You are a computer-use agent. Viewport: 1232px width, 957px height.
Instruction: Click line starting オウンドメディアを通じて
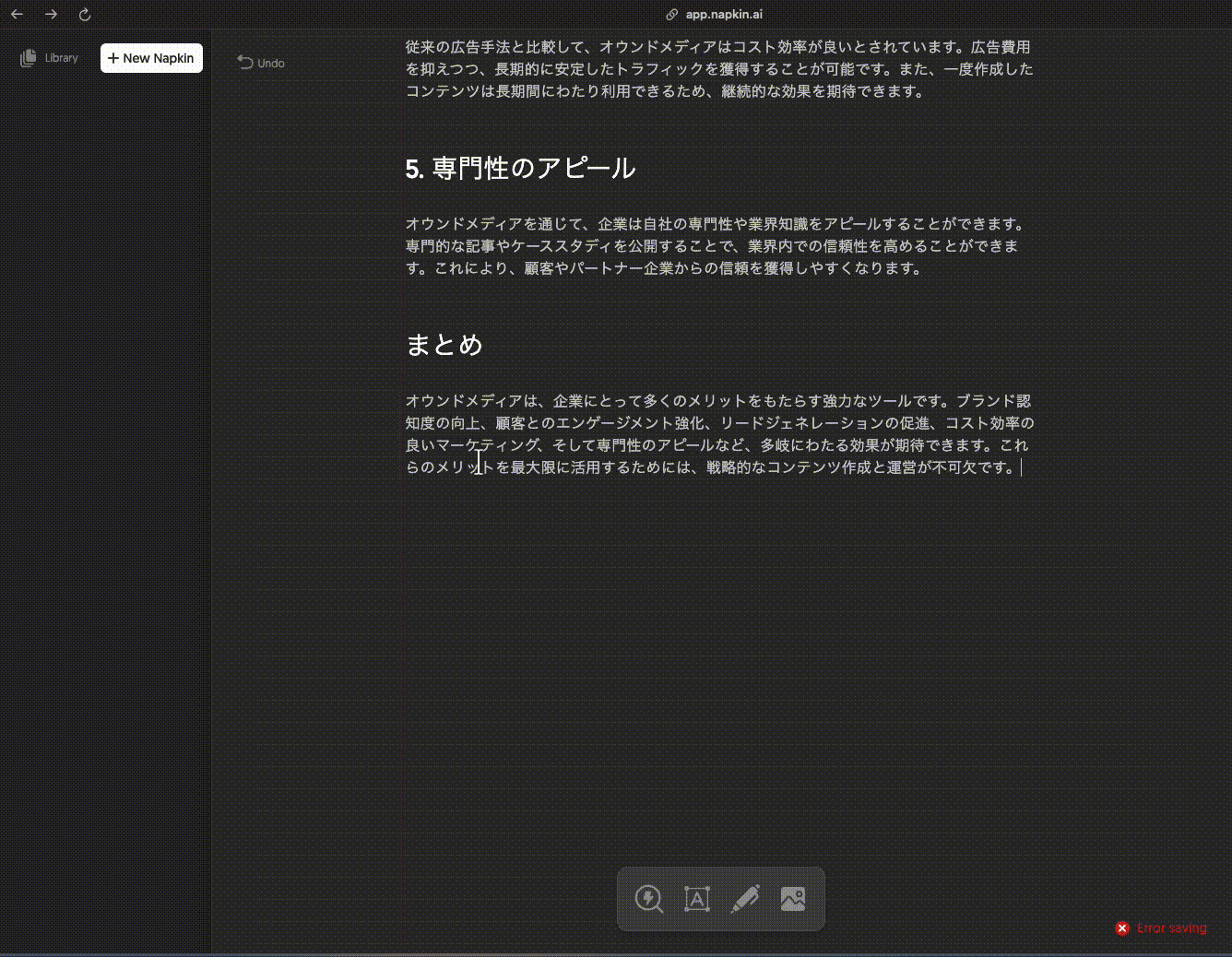[x=717, y=224]
